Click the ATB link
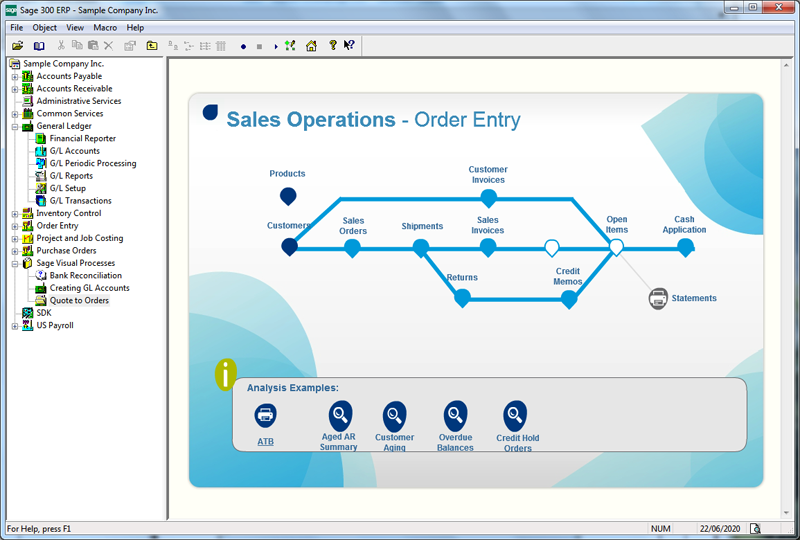The width and height of the screenshot is (800, 540). coord(265,441)
